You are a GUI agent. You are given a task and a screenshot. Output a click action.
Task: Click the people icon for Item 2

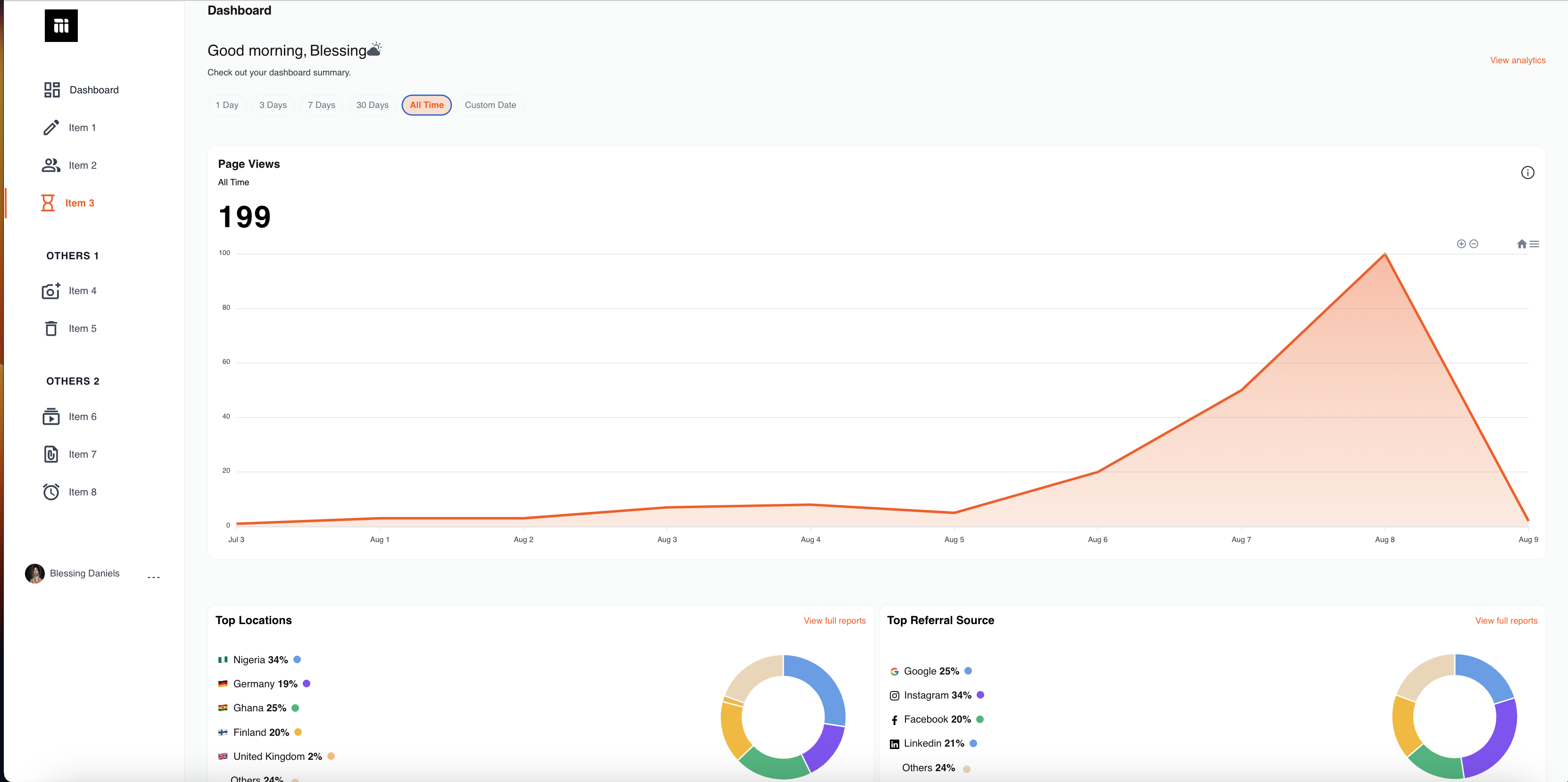51,165
